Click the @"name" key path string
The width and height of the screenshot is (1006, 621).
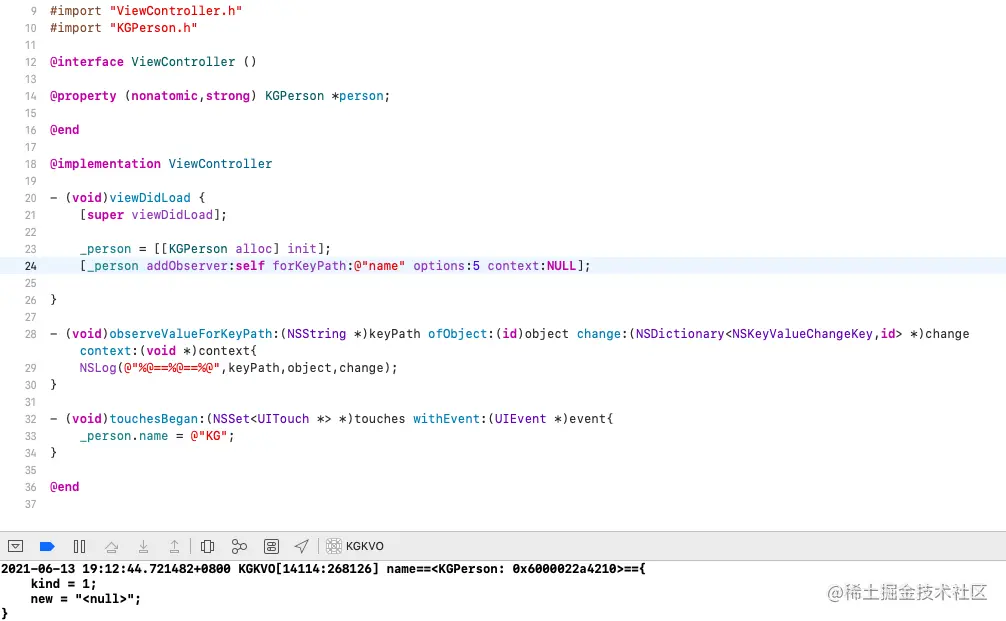click(379, 266)
